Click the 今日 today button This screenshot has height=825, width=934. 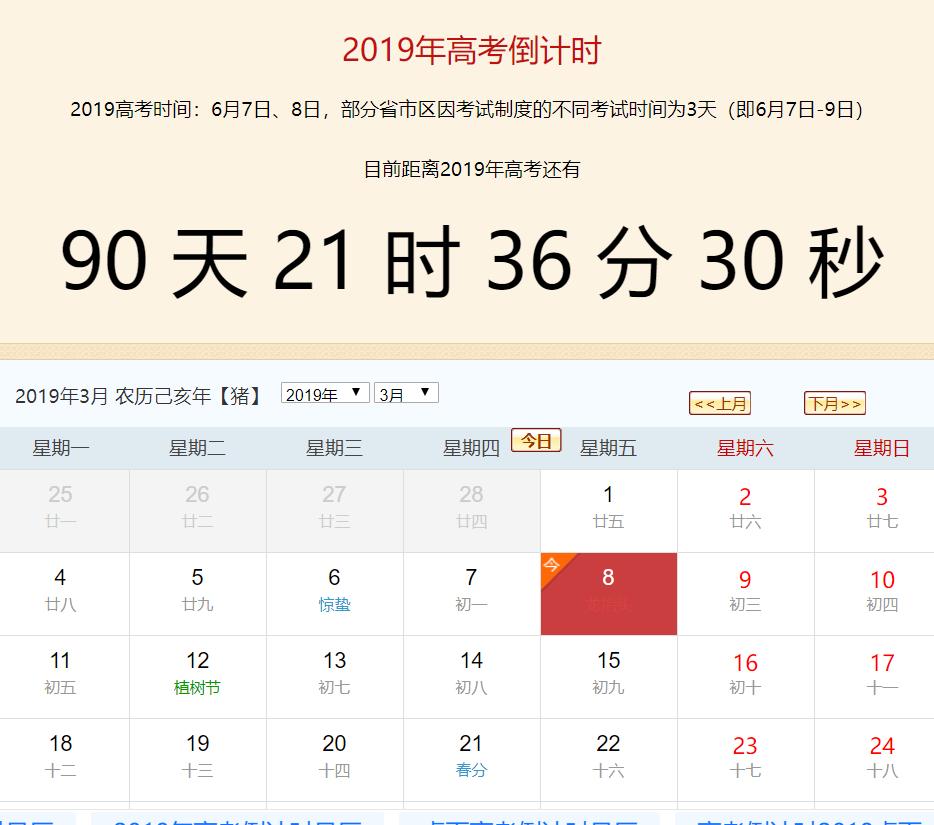coord(536,440)
